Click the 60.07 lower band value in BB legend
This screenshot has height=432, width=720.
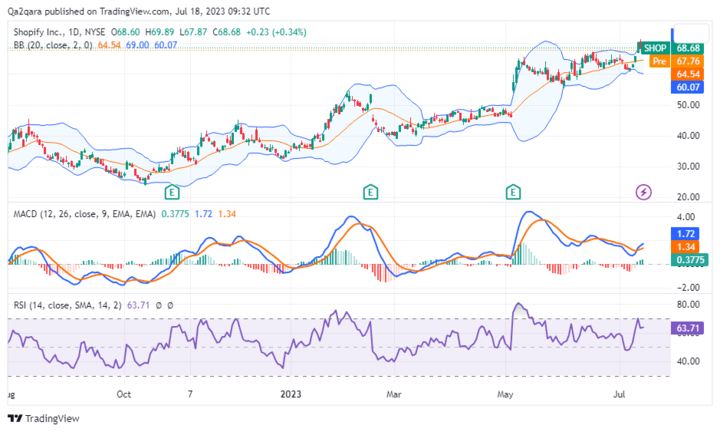pos(166,45)
